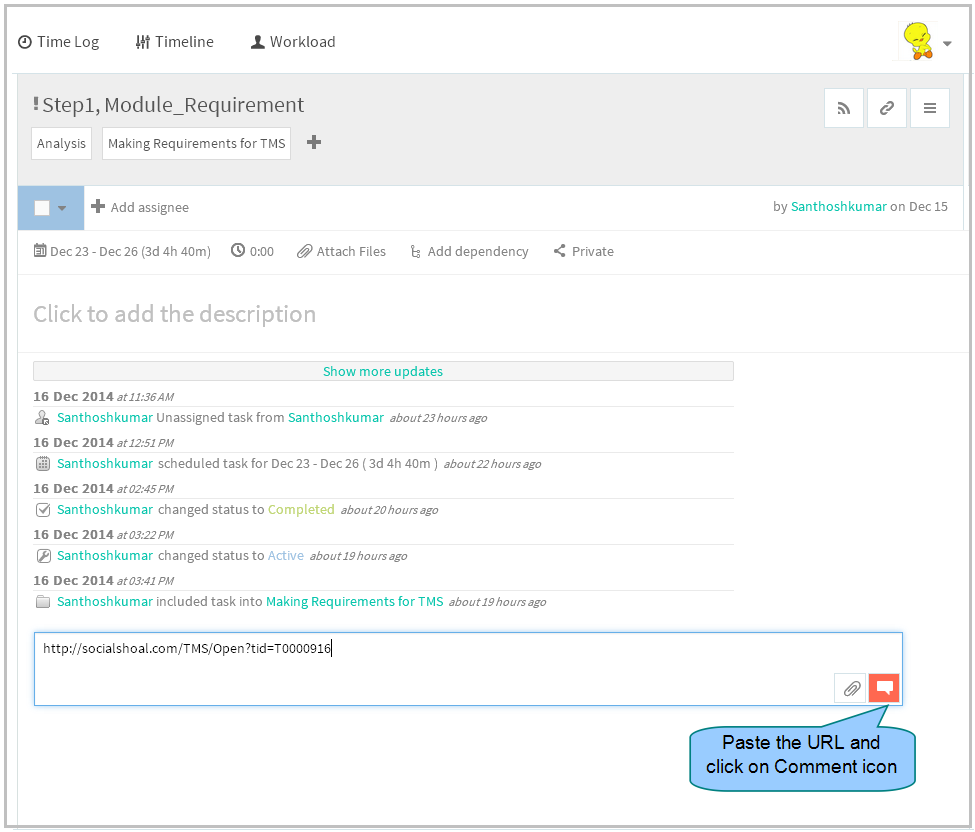Screen dimensions: 975x832
Task: Click the red comment post icon
Action: [x=884, y=688]
